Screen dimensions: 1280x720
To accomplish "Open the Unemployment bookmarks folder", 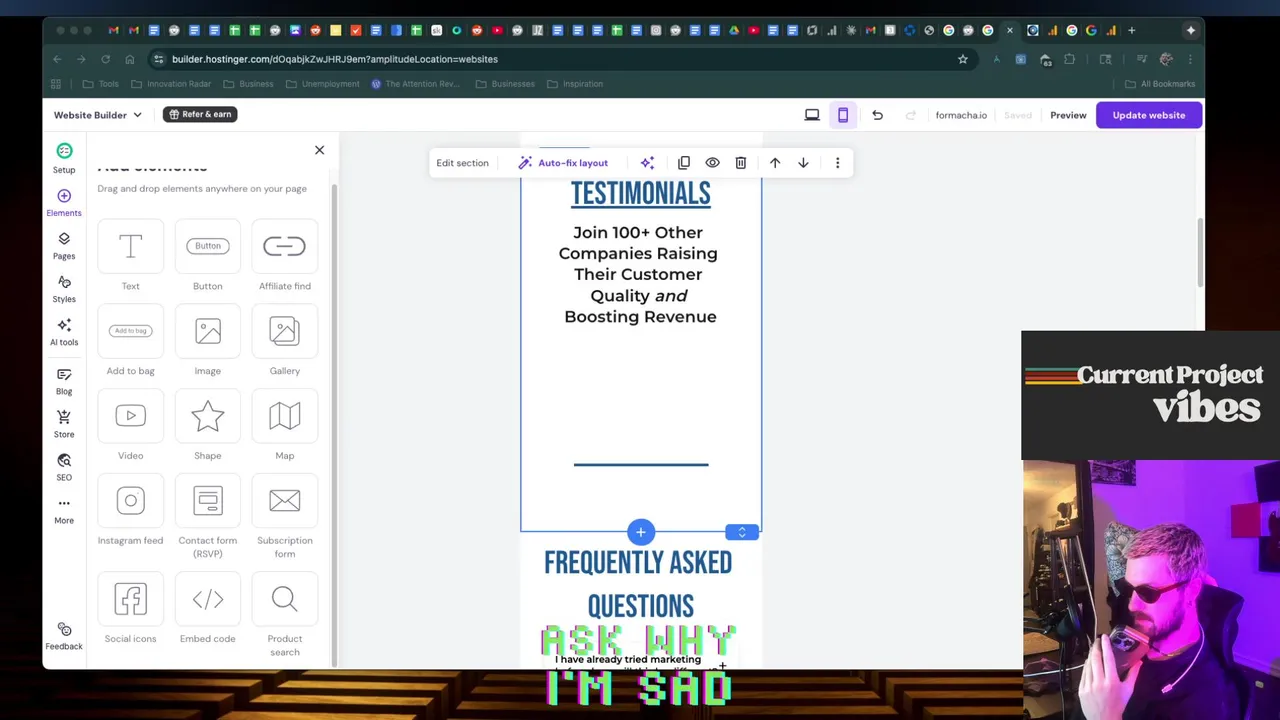I will (322, 84).
